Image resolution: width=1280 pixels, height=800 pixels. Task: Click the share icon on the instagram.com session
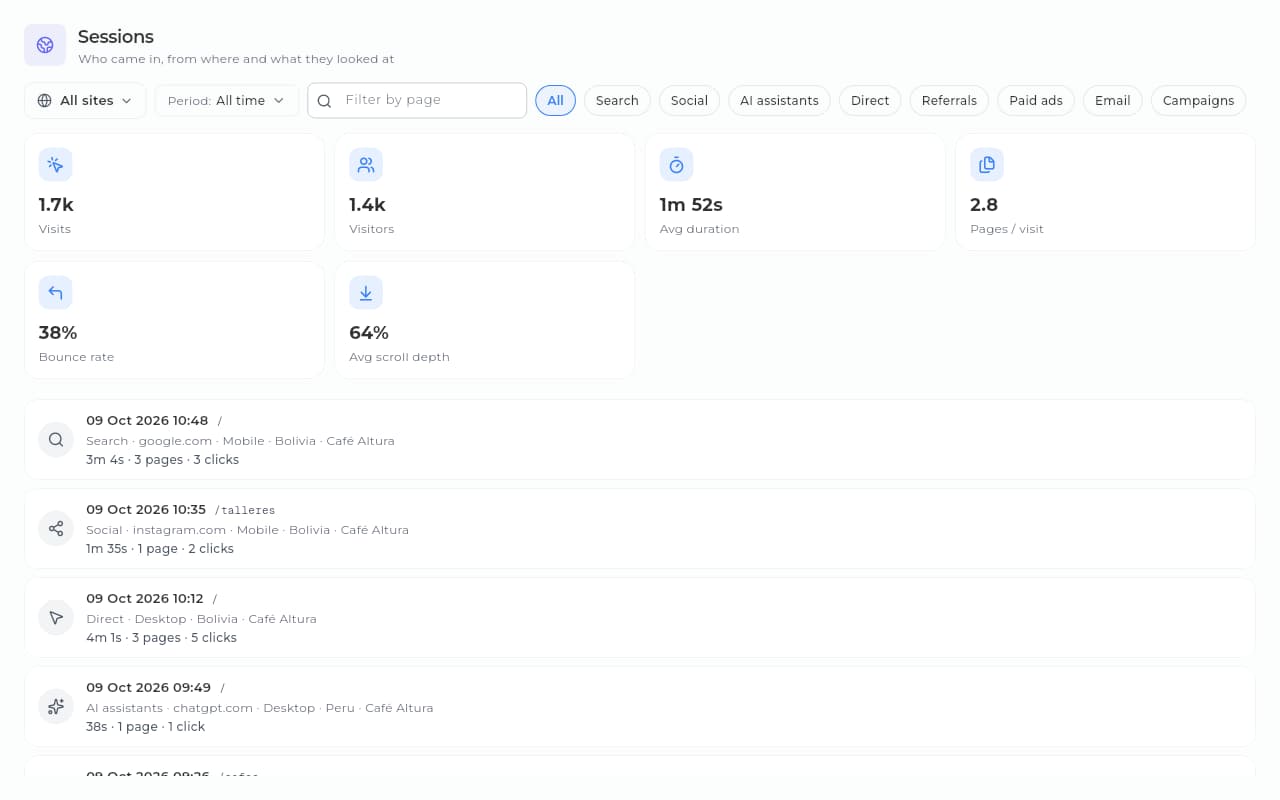56,529
